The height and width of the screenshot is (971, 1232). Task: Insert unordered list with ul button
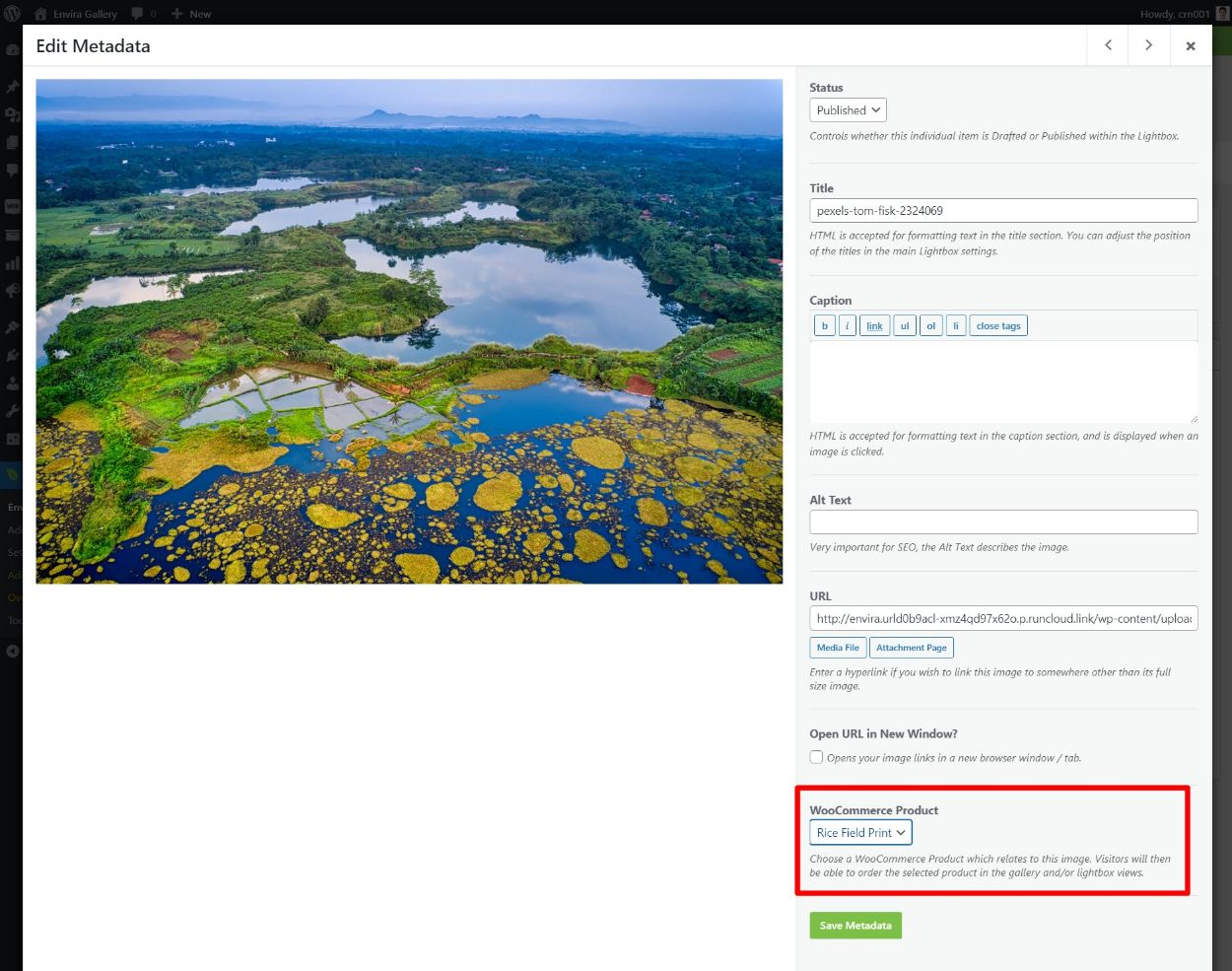pos(905,325)
